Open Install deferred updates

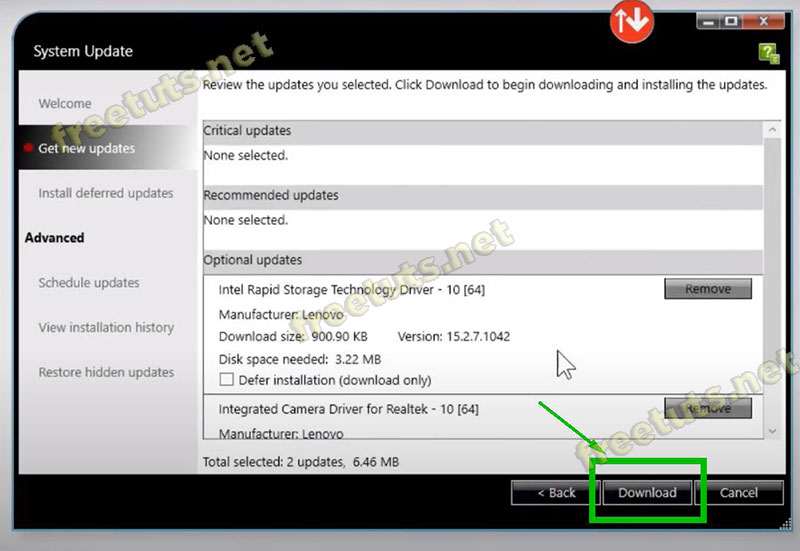pos(106,193)
